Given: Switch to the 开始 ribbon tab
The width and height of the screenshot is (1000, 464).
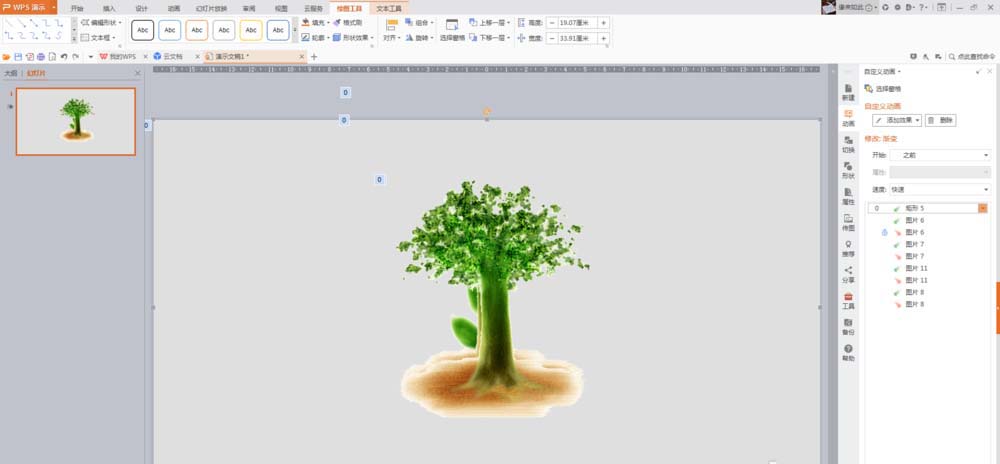Looking at the screenshot, I should 77,8.
